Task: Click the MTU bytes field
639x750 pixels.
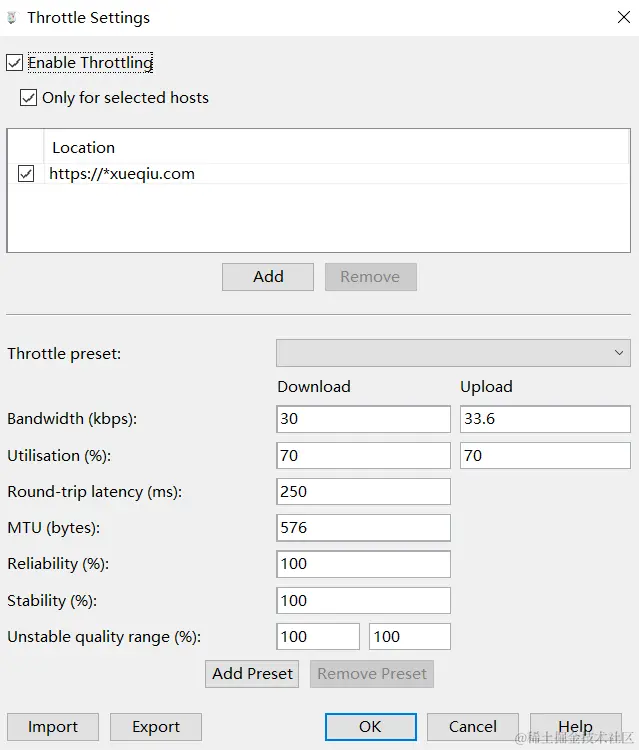Action: tap(363, 528)
